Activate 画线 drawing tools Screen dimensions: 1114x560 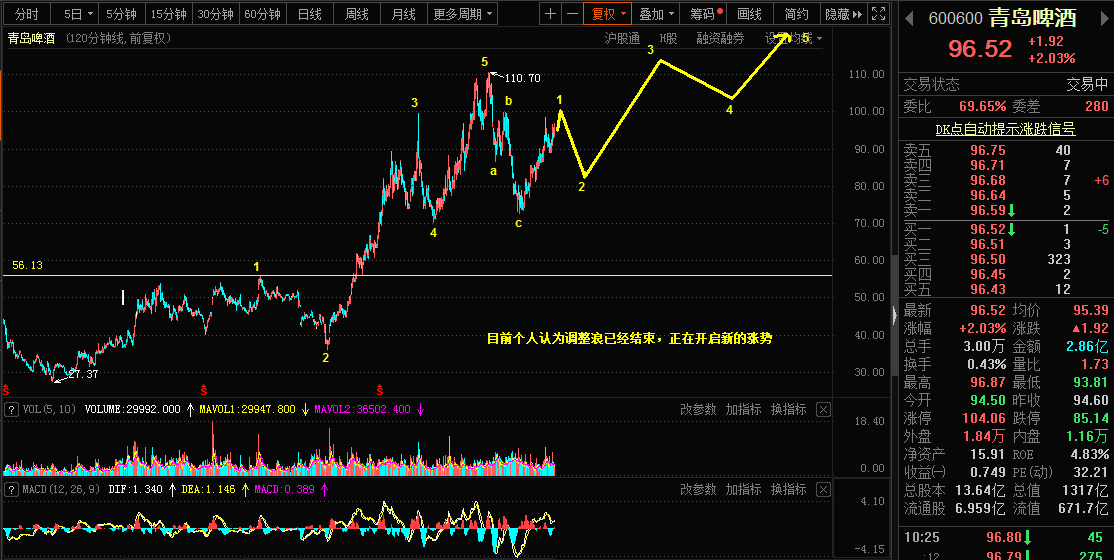(750, 14)
